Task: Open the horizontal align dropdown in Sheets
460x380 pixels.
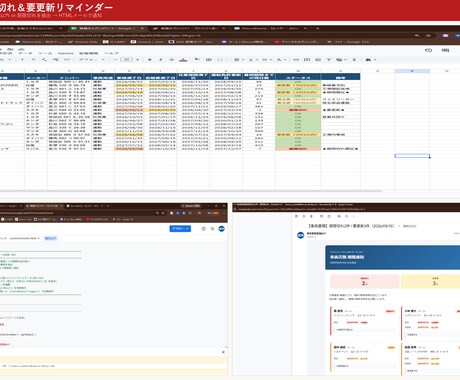Action: [x=238, y=60]
